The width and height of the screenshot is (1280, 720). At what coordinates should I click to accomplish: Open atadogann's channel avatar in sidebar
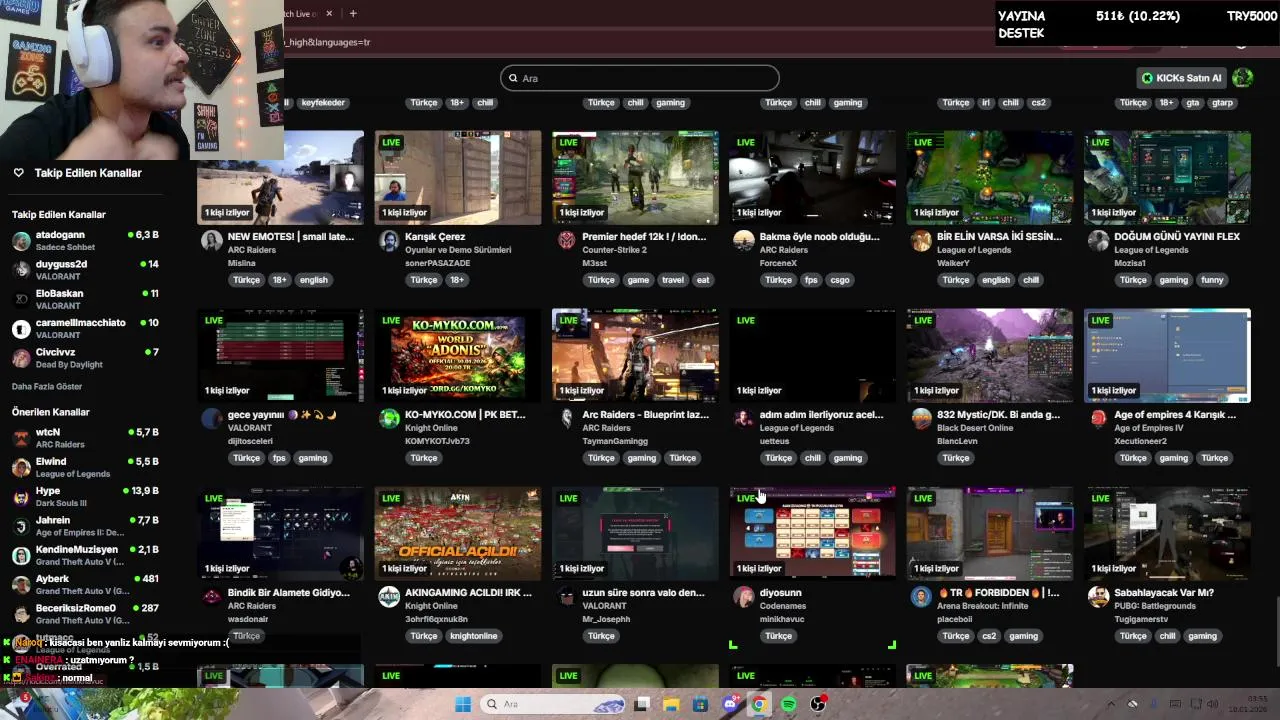pyautogui.click(x=21, y=241)
